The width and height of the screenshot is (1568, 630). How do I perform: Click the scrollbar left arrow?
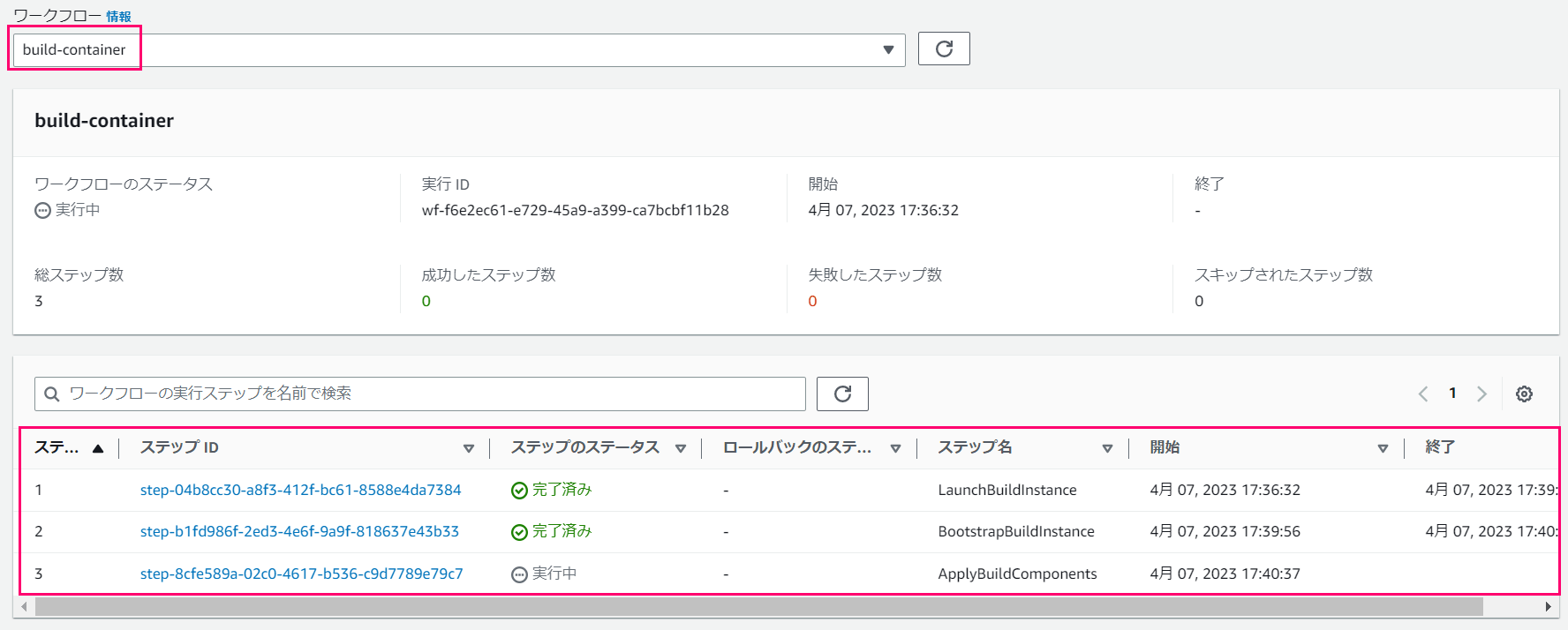point(24,606)
